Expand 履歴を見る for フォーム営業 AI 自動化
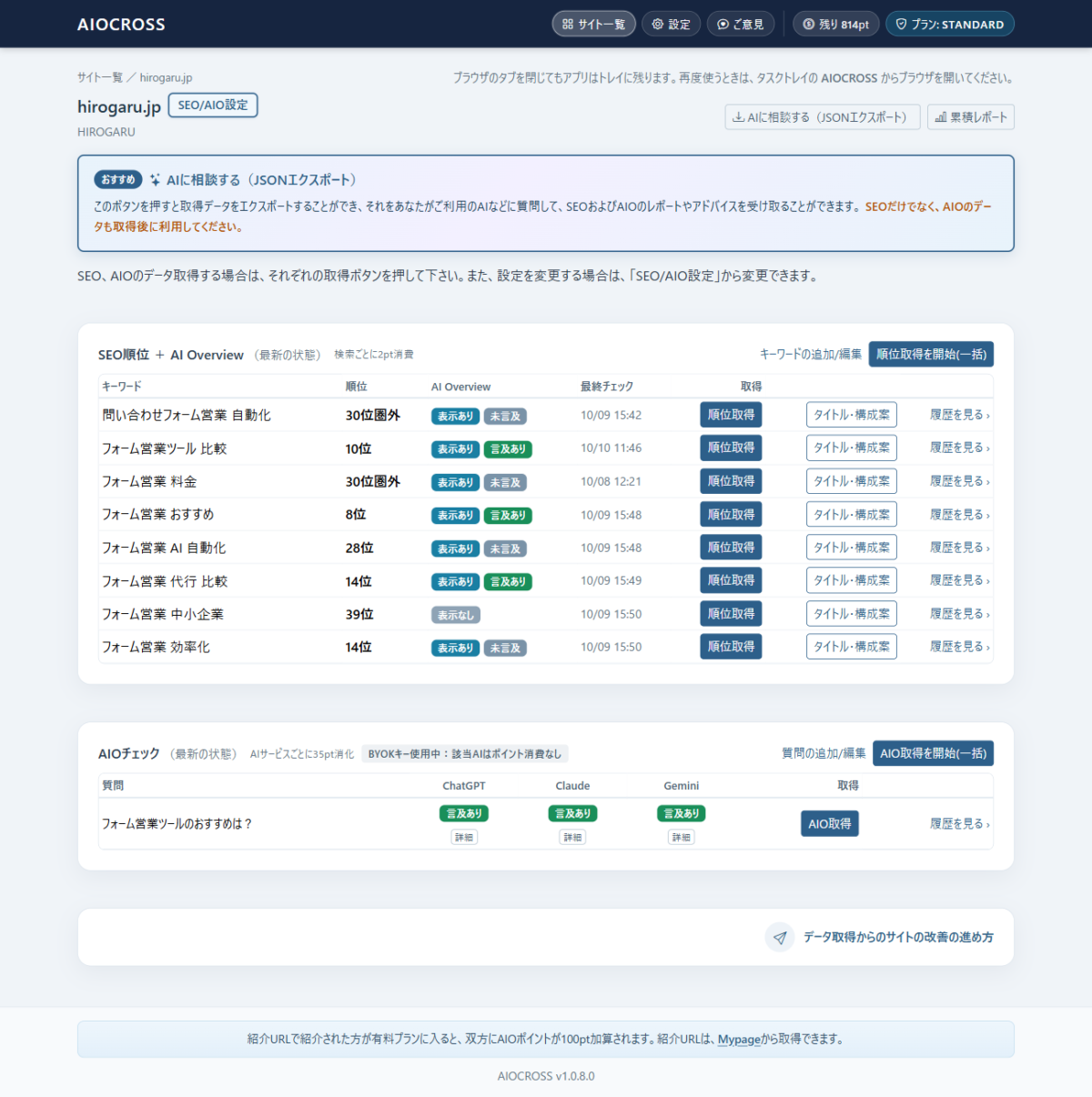This screenshot has width=1092, height=1097. pyautogui.click(x=959, y=548)
